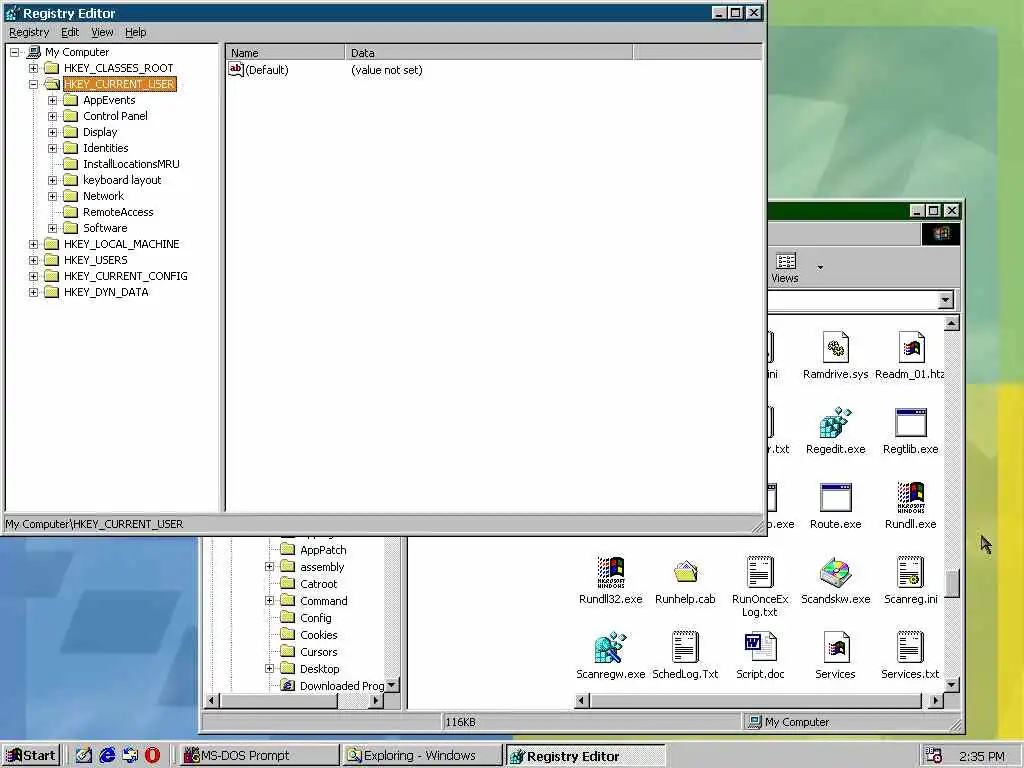Select the Cursors folder in Explorer tree

[318, 652]
